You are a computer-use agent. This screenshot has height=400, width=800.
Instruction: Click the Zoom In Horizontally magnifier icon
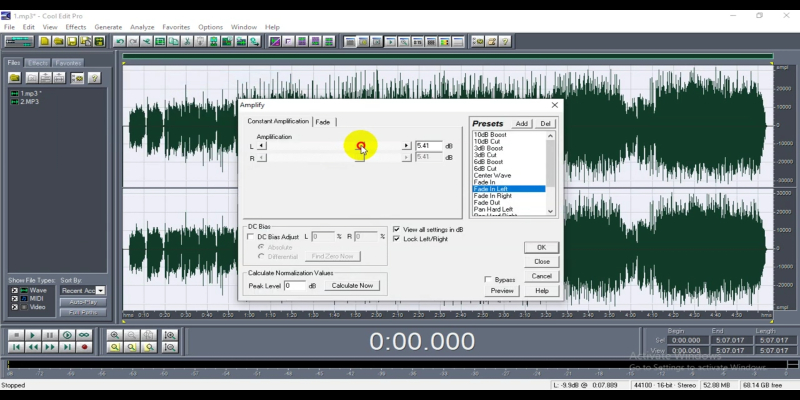click(116, 335)
